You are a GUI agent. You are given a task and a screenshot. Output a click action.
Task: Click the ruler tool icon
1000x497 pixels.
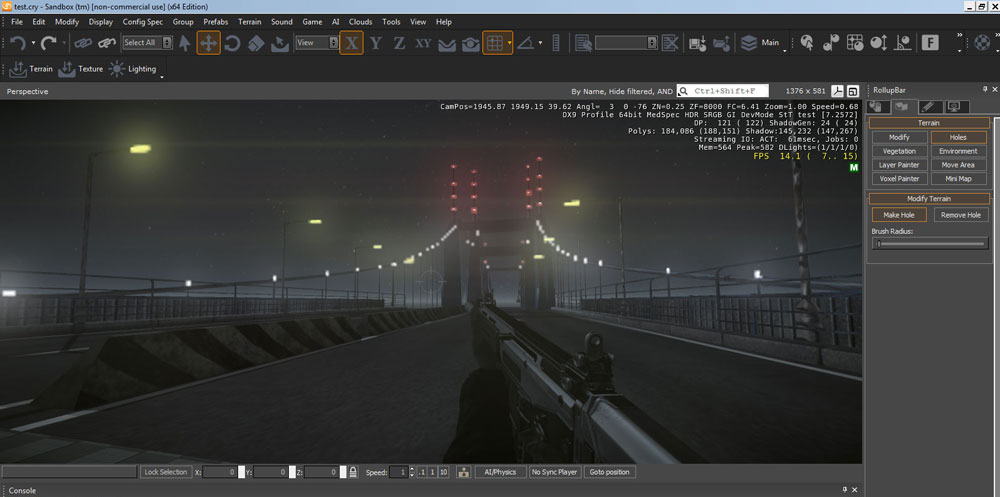pyautogui.click(x=555, y=43)
